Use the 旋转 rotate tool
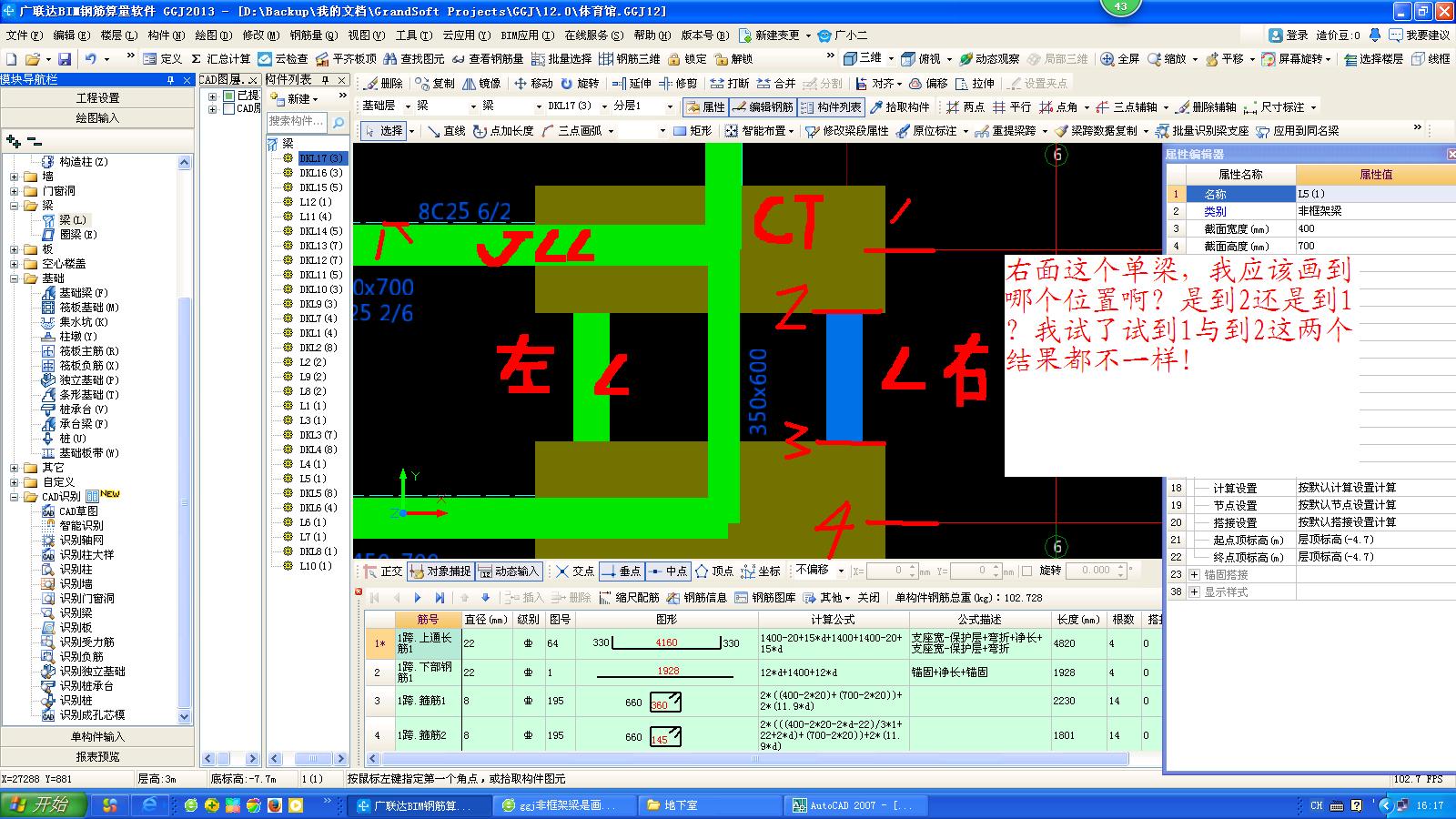 pos(580,83)
